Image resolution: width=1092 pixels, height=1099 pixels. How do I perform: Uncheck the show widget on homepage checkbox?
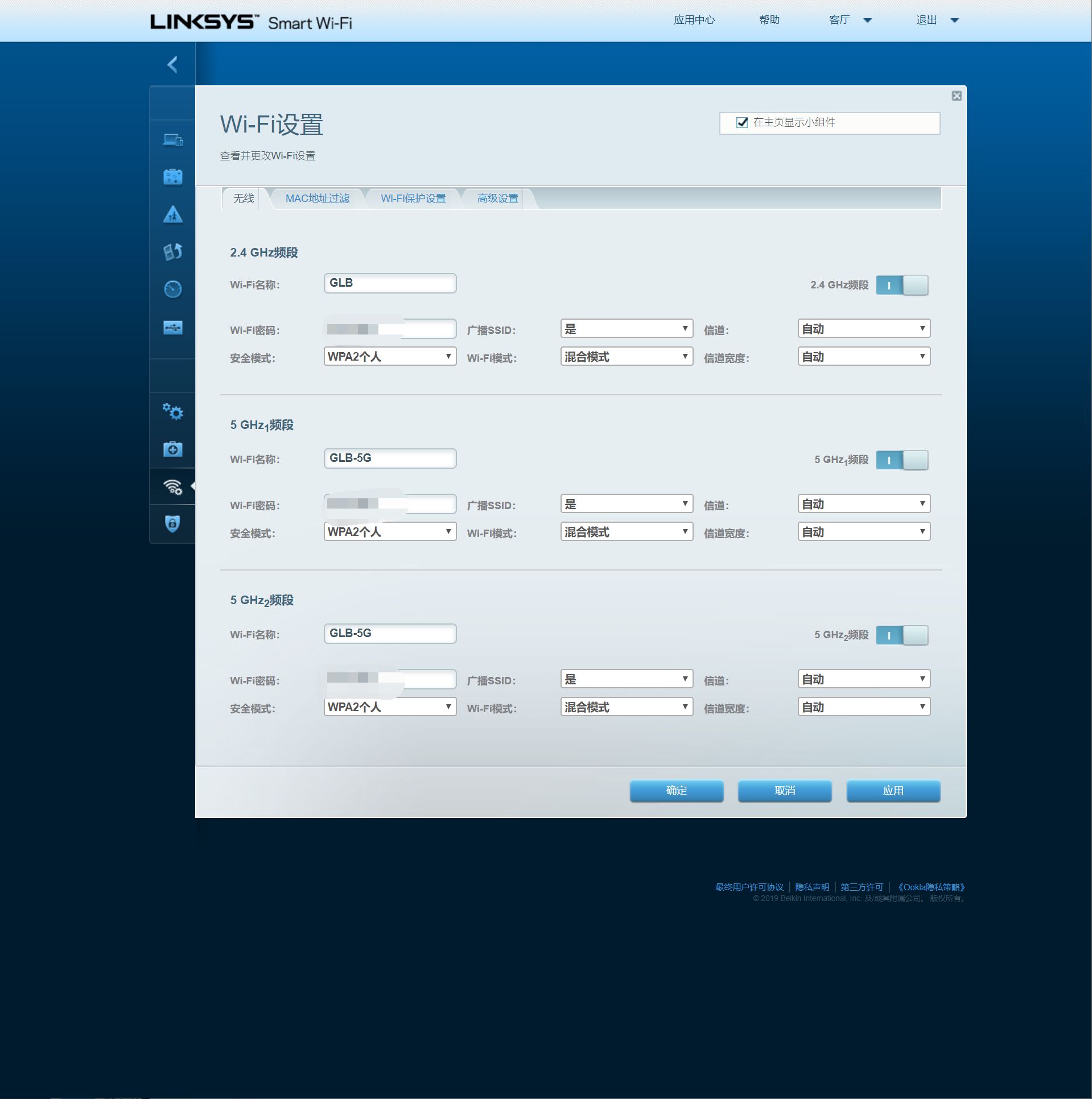point(741,123)
